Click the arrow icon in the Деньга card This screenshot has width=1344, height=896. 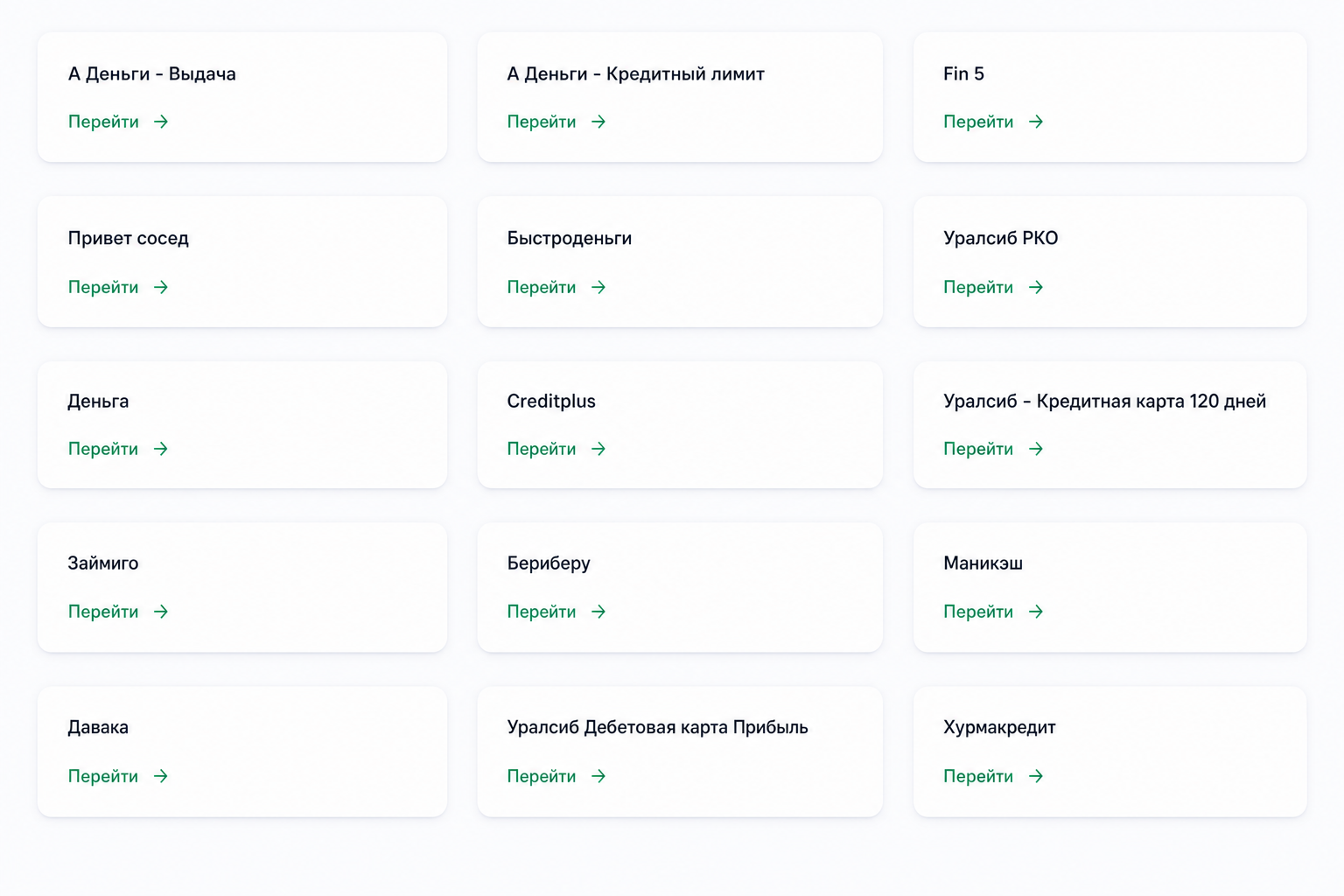(x=161, y=449)
